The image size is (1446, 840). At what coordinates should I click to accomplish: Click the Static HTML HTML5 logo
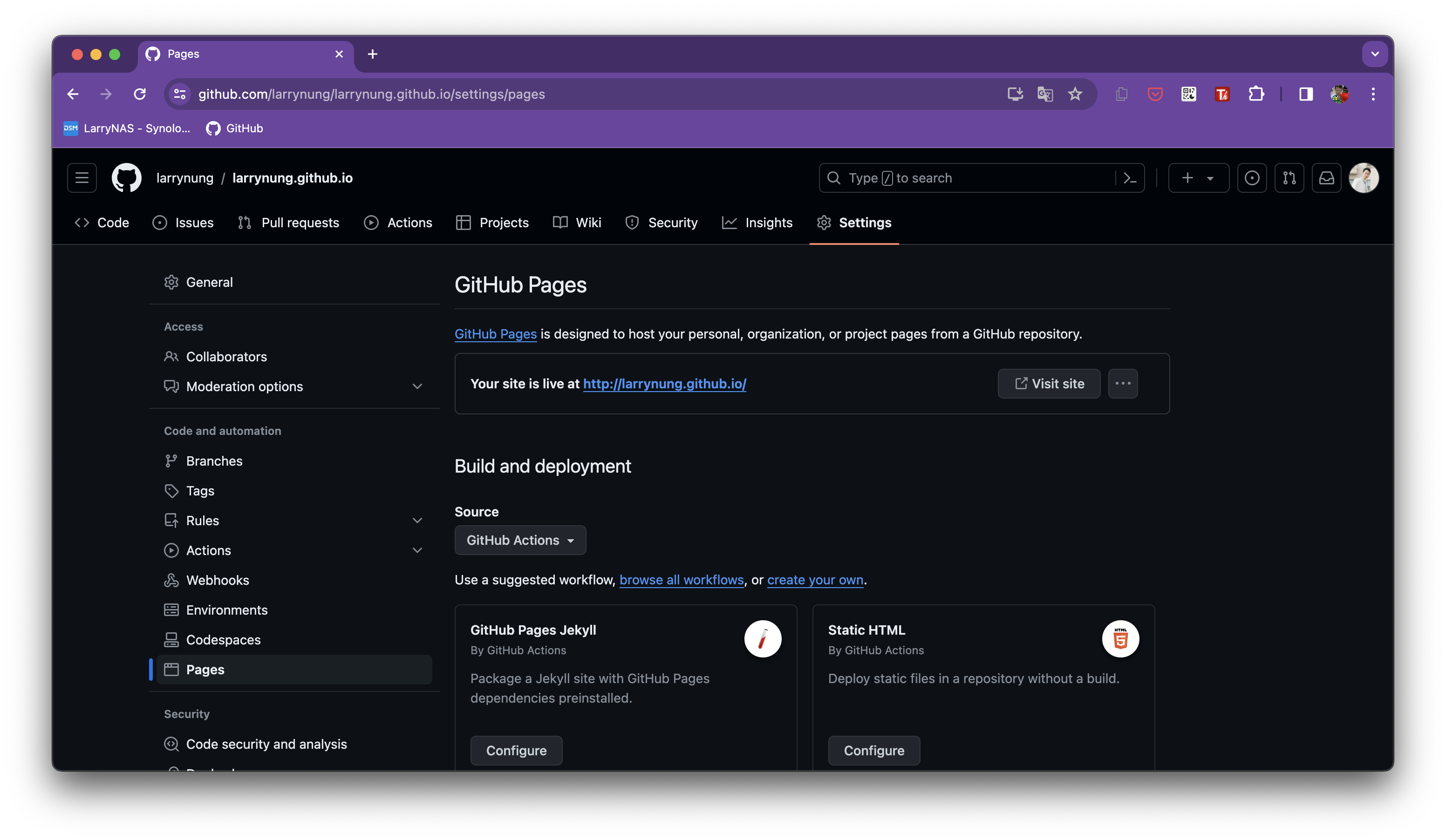1120,638
